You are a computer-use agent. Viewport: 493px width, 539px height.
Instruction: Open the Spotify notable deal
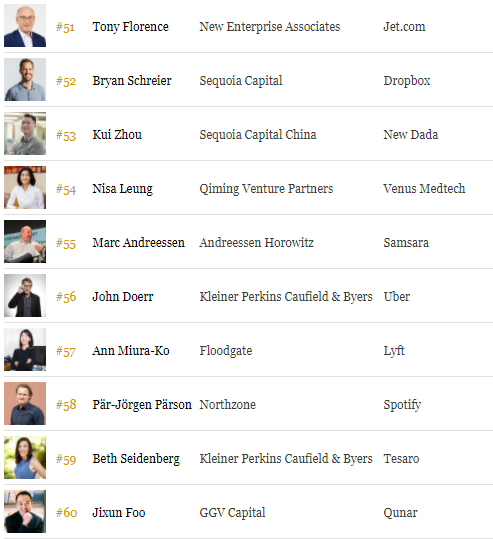(402, 405)
